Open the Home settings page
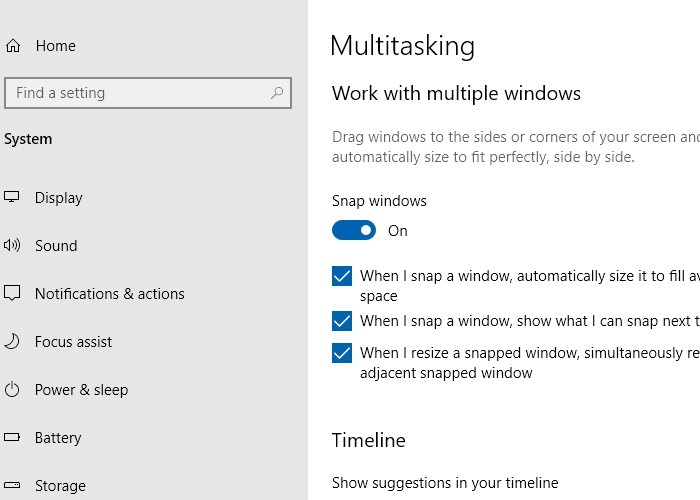The image size is (700, 500). tap(56, 46)
